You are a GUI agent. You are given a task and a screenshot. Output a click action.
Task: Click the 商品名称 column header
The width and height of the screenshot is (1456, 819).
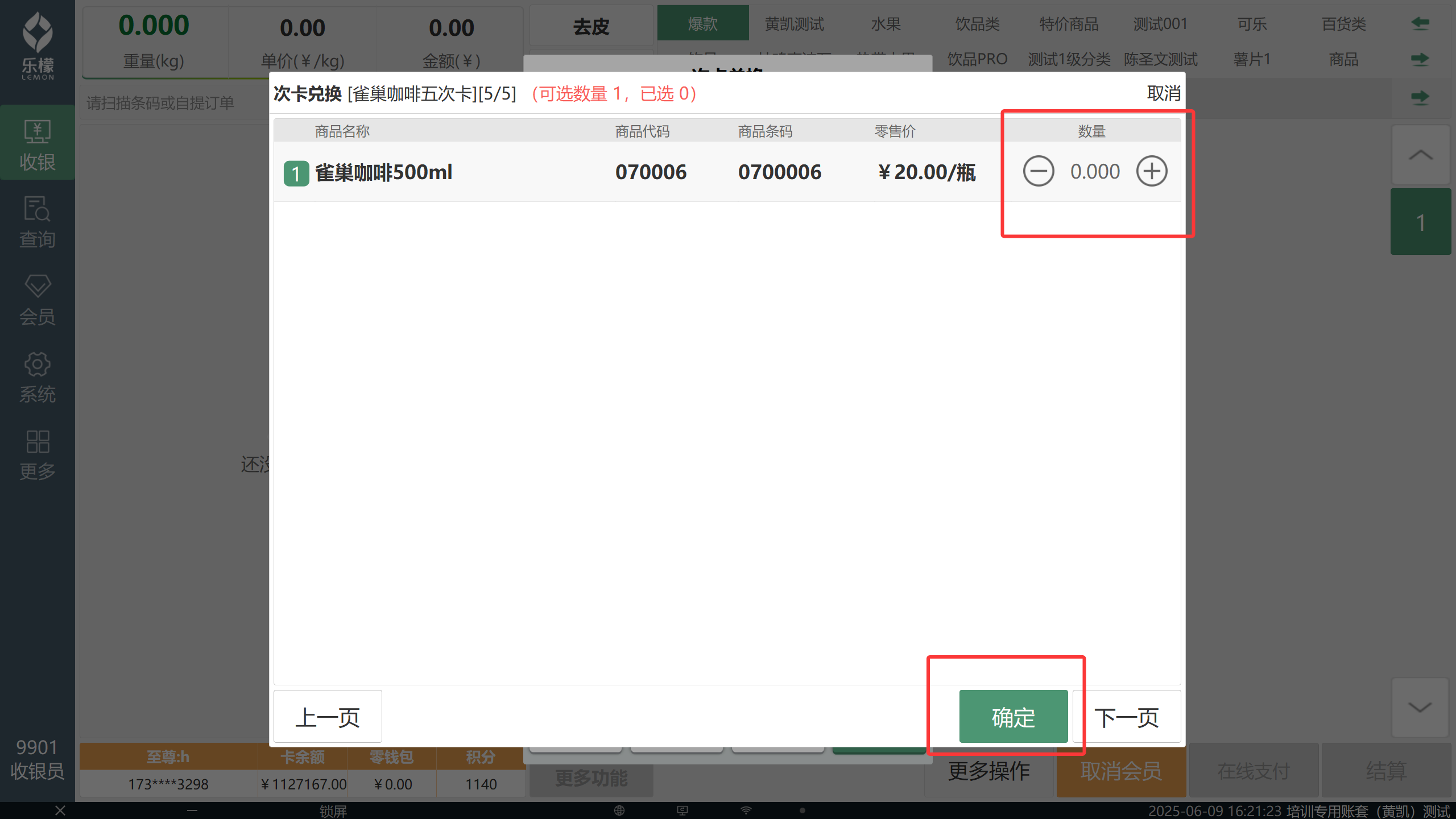342,131
